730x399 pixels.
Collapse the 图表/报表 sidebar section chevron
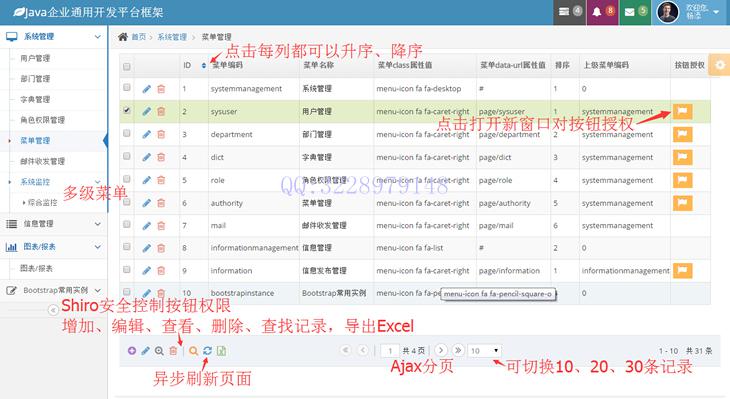click(98, 247)
